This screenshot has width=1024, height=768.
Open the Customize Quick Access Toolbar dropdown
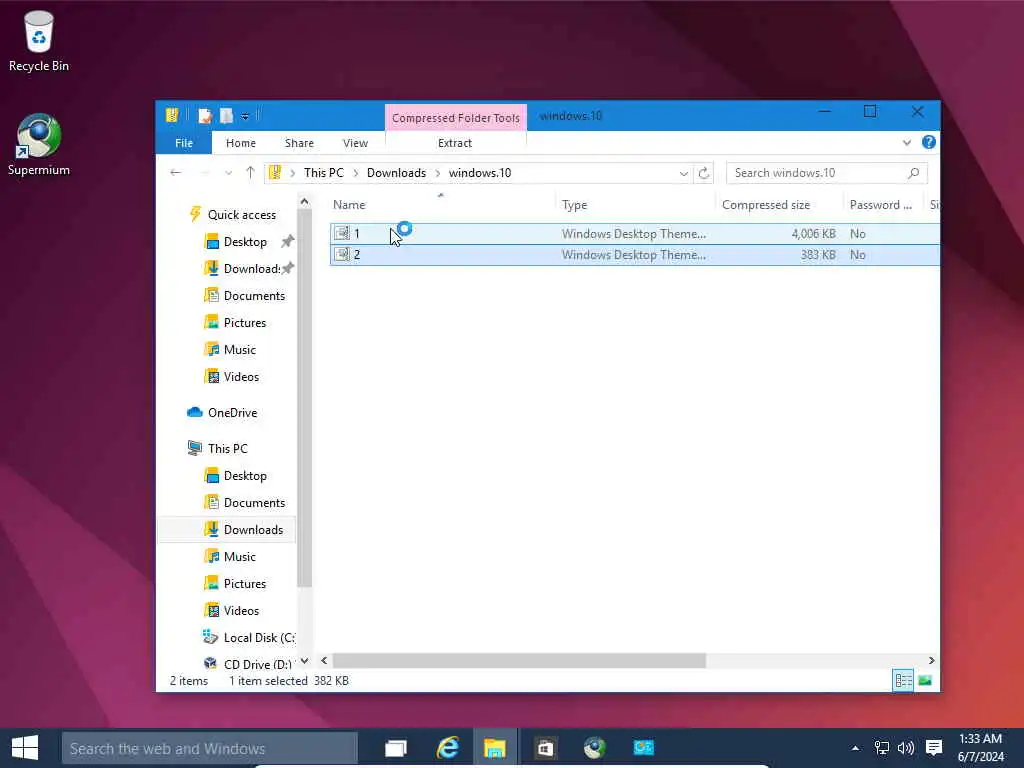pyautogui.click(x=245, y=116)
